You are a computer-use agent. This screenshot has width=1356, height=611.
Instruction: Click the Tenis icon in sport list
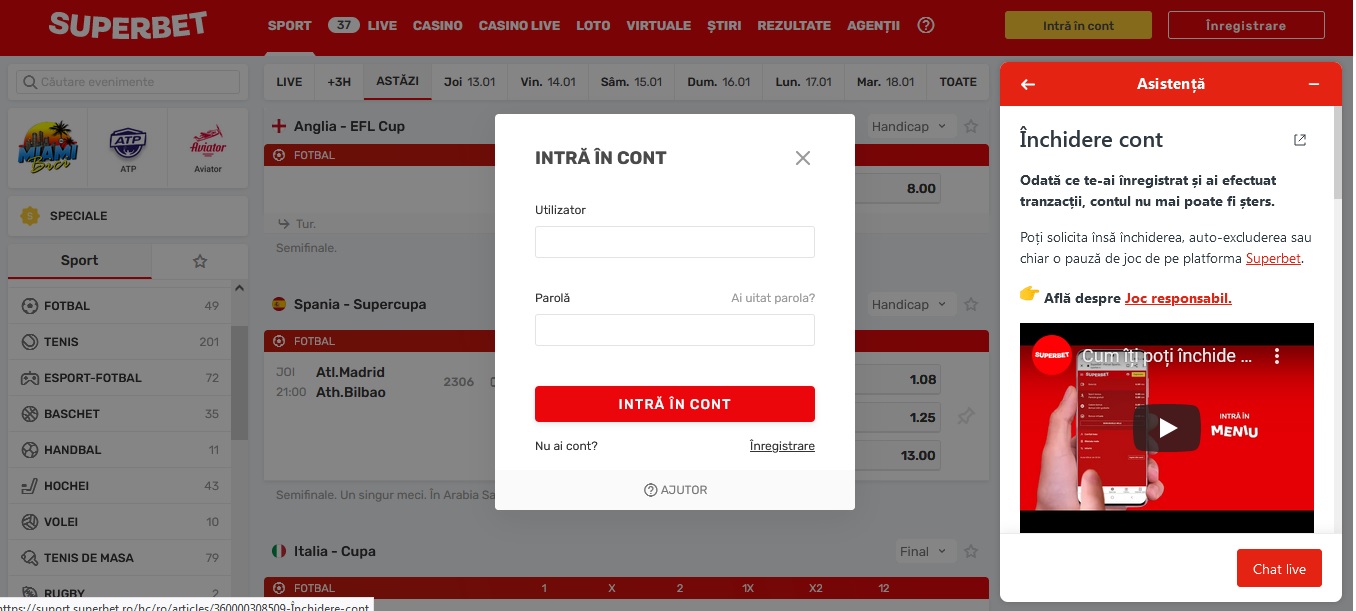click(28, 342)
